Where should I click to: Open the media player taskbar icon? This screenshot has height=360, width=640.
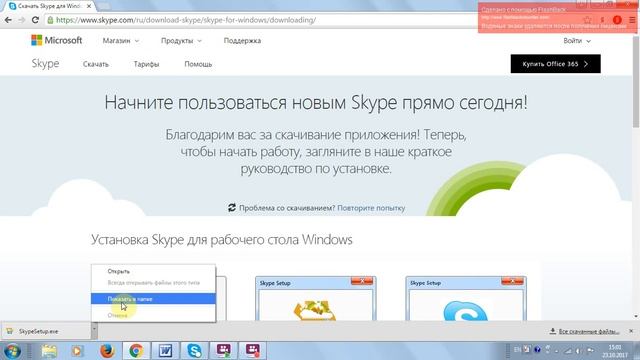pyautogui.click(x=77, y=351)
